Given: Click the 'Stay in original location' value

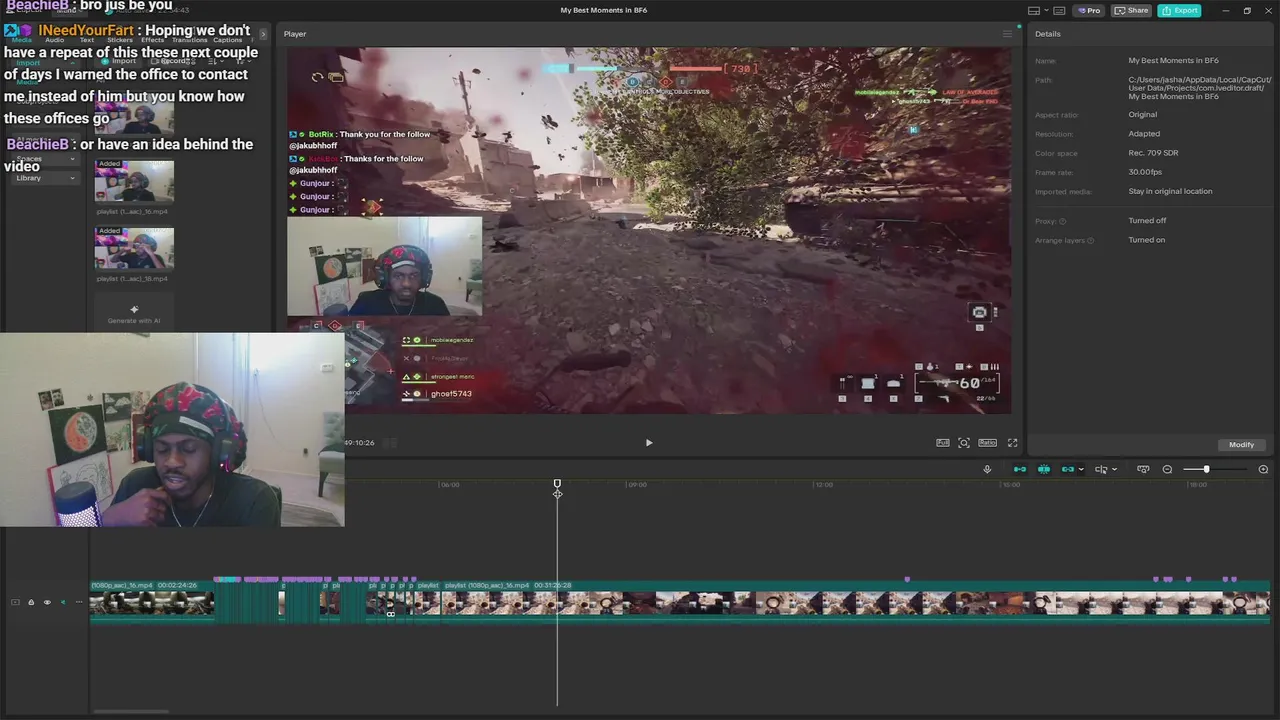Looking at the screenshot, I should (x=1170, y=191).
